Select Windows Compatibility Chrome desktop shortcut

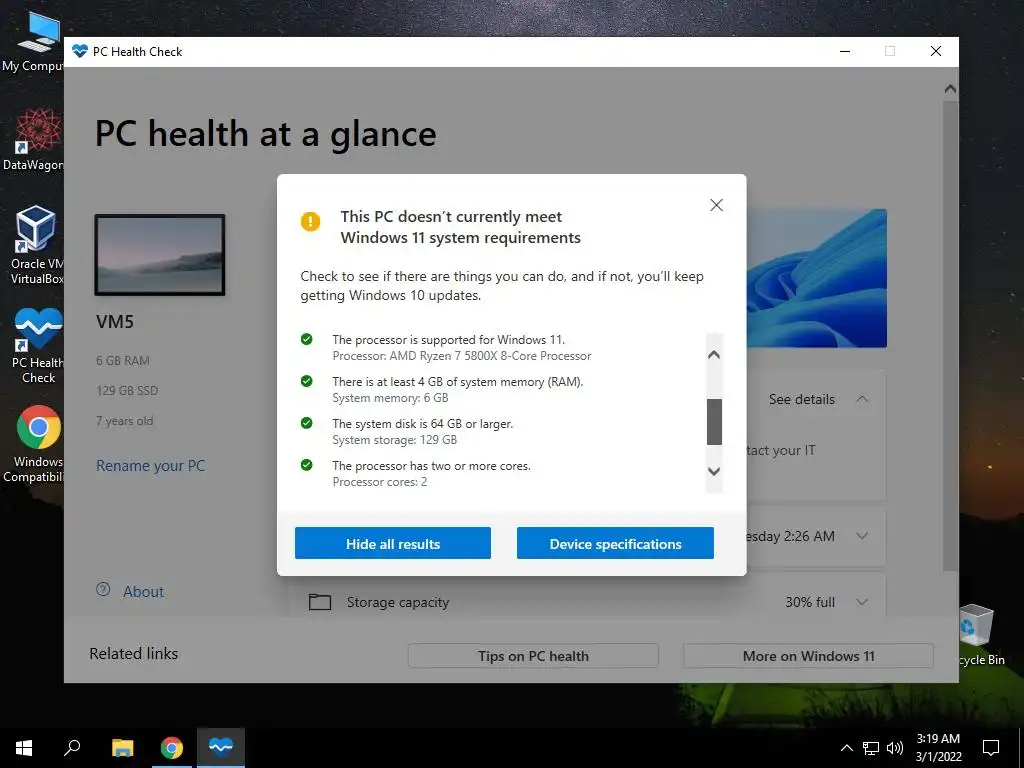(37, 444)
